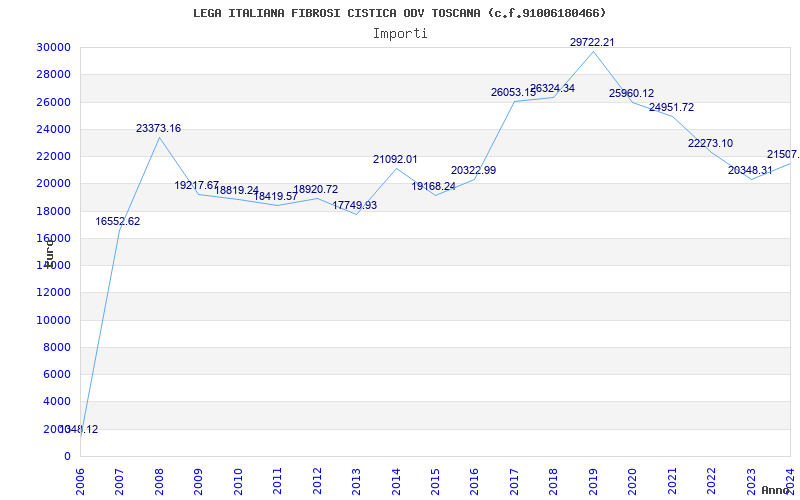Select the 19168.24 value label
The width and height of the screenshot is (800, 500).
(x=434, y=186)
